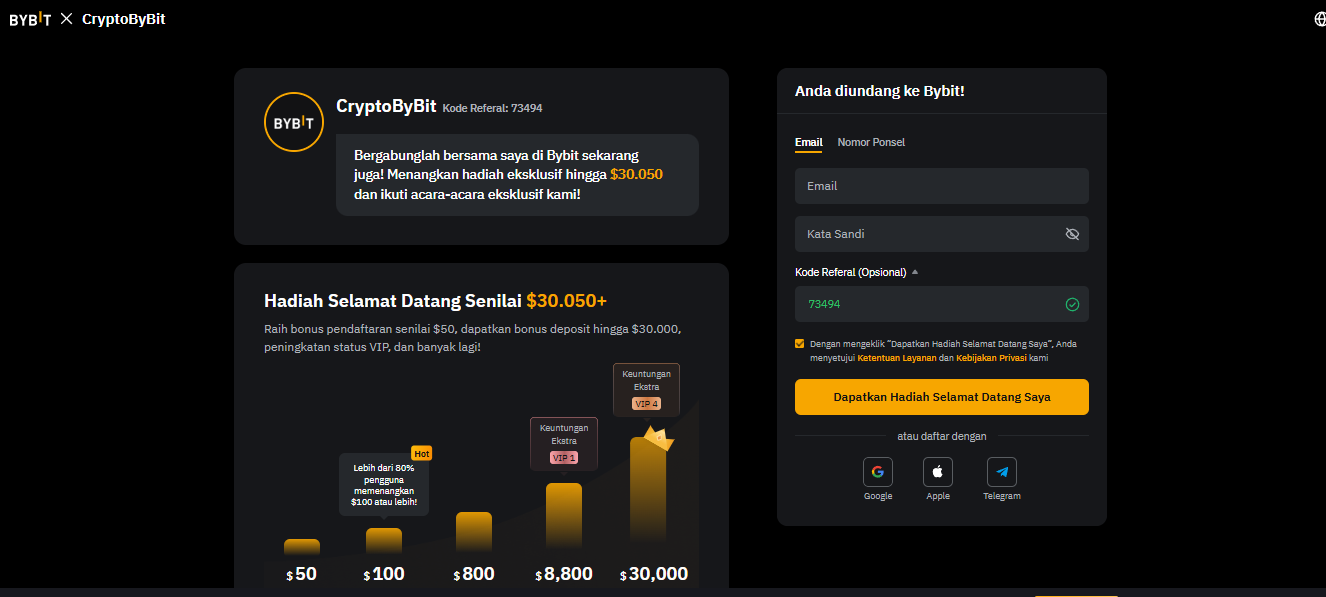Image resolution: width=1326 pixels, height=597 pixels.
Task: Click inside the Kata Sandi field
Action: [920, 233]
